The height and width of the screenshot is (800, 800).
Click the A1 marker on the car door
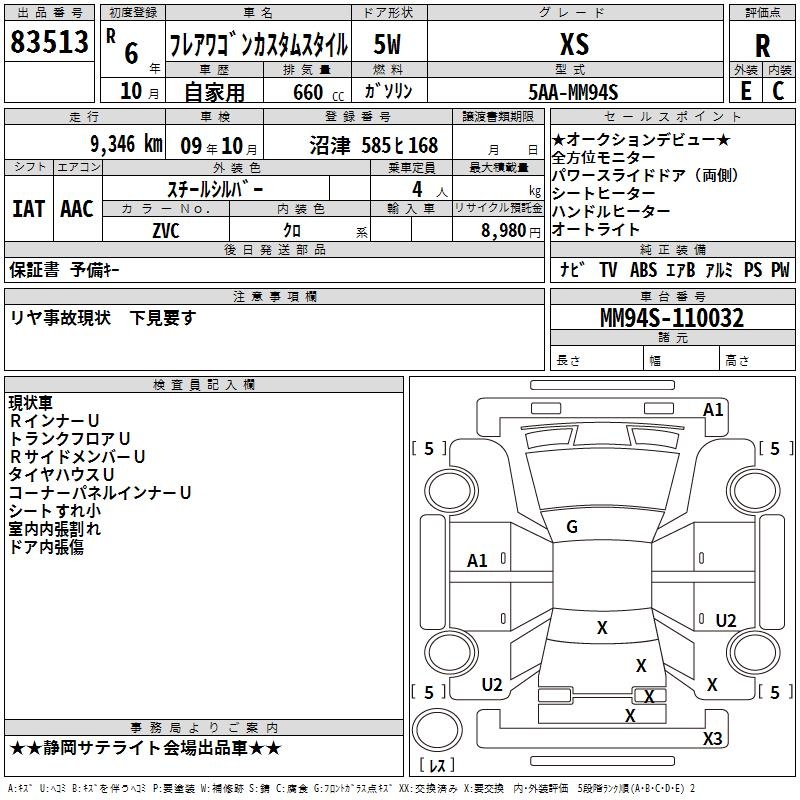pyautogui.click(x=478, y=561)
